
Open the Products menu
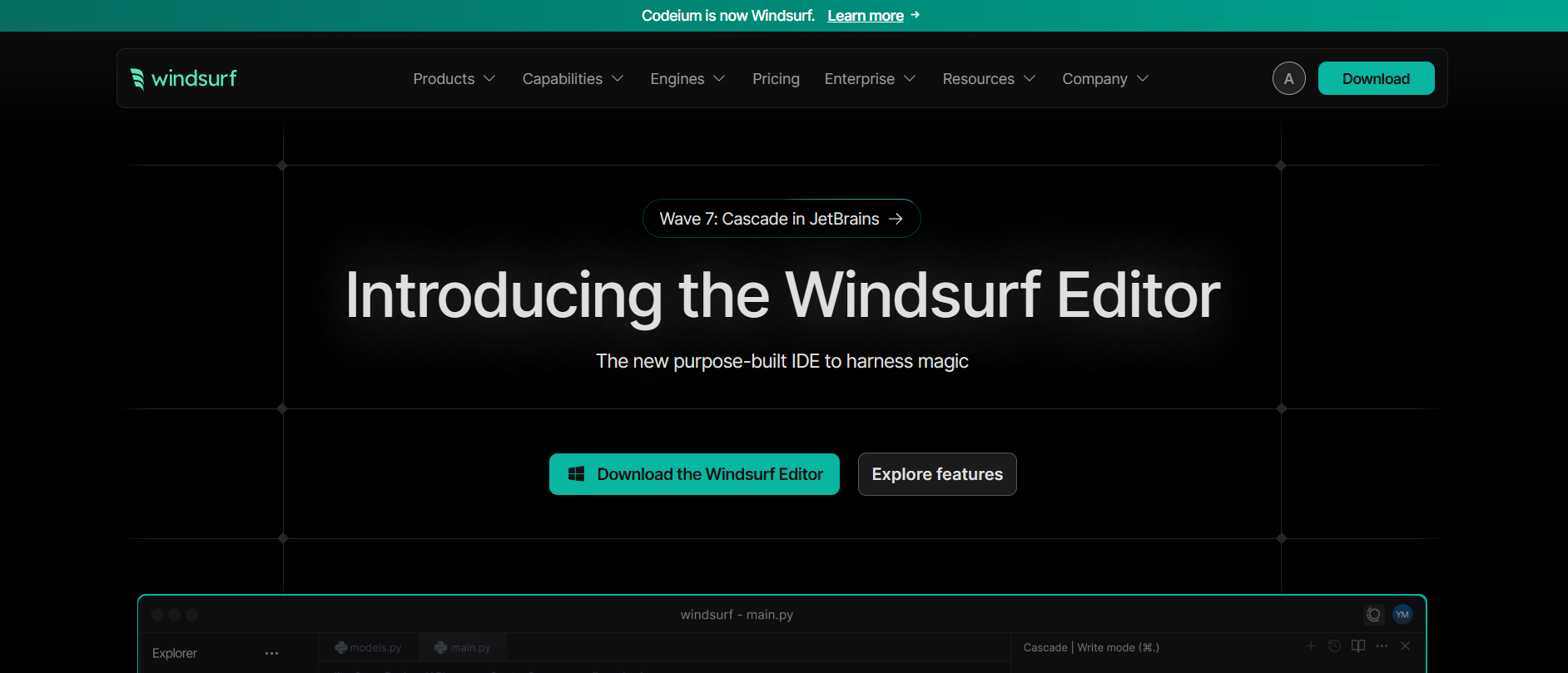click(454, 78)
